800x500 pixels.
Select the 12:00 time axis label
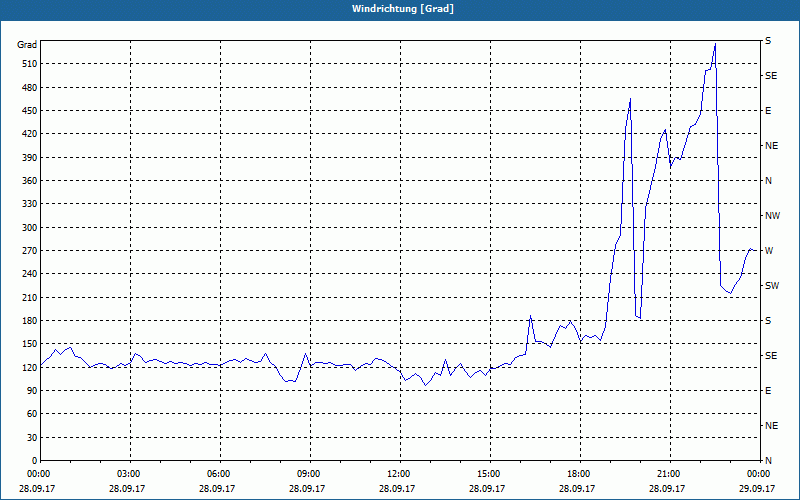(397, 474)
